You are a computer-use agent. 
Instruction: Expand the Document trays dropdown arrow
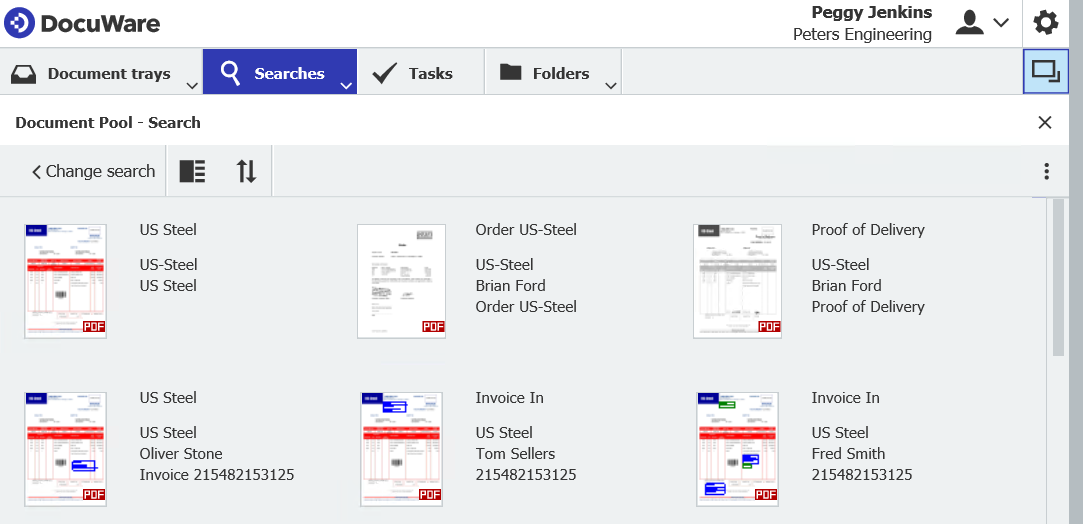click(192, 86)
